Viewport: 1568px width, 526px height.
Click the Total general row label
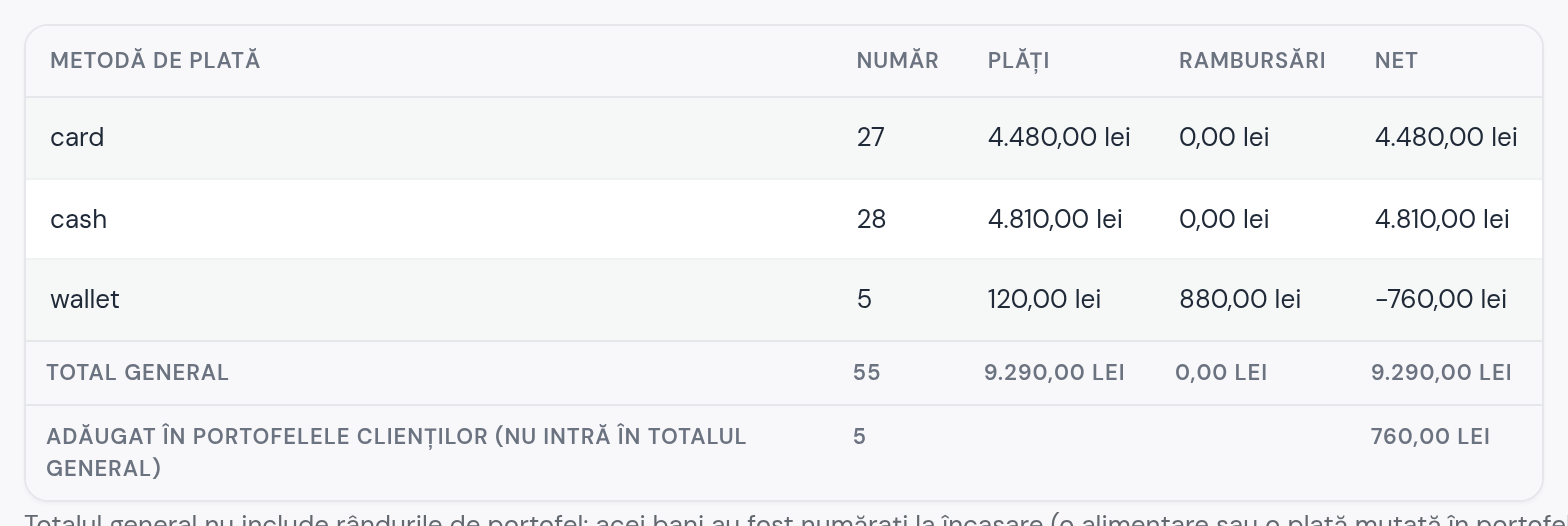[137, 372]
